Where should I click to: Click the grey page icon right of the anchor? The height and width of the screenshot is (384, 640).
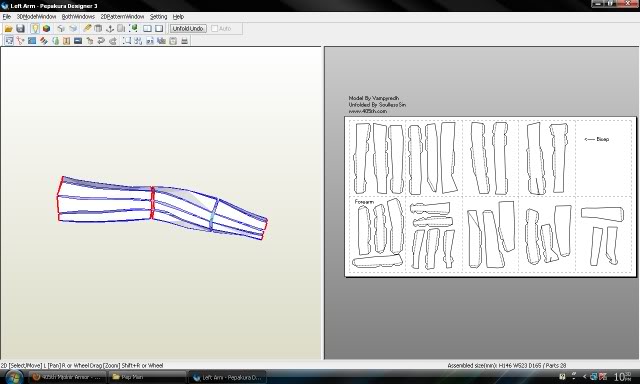[x=121, y=29]
